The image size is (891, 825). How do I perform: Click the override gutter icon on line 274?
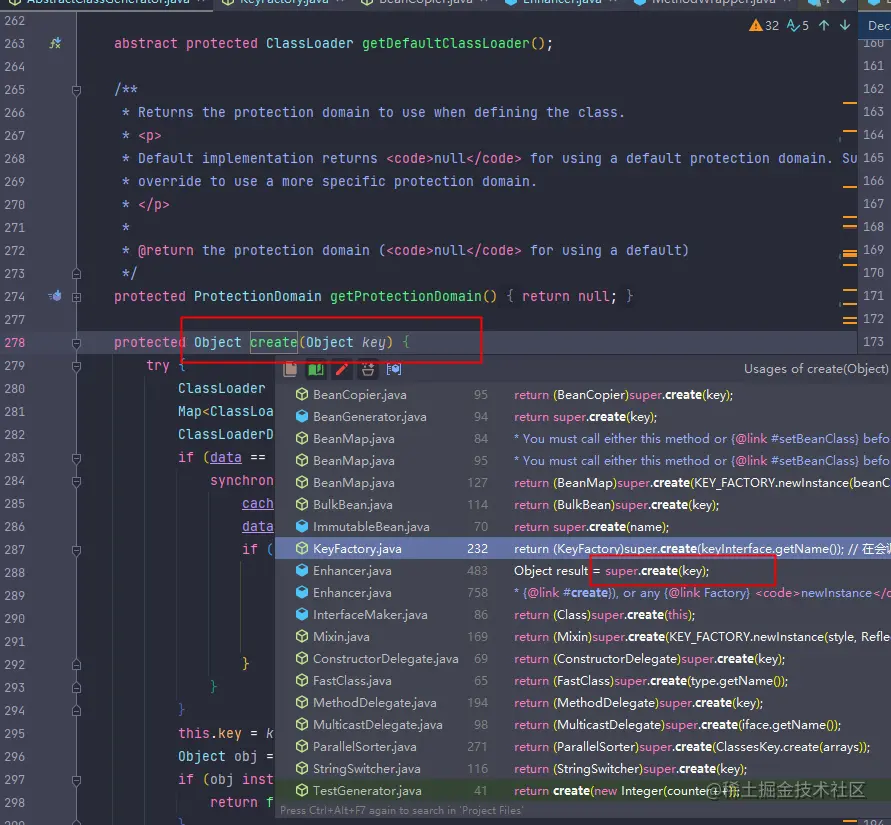click(x=55, y=296)
